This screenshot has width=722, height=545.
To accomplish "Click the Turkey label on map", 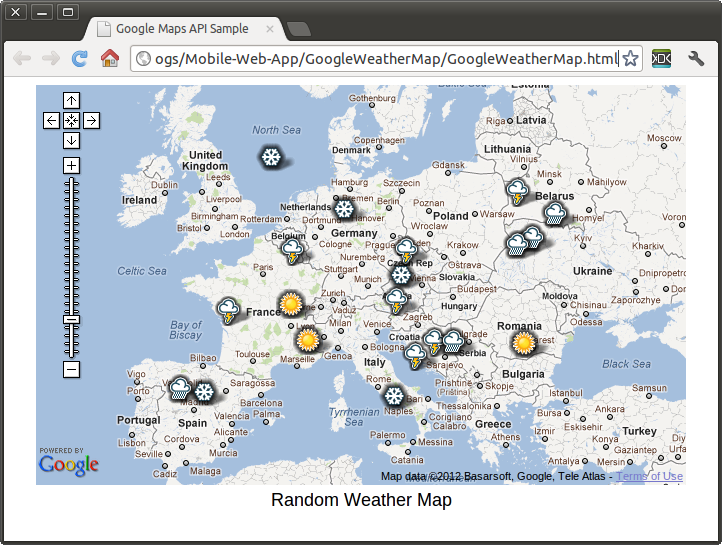I will click(640, 431).
